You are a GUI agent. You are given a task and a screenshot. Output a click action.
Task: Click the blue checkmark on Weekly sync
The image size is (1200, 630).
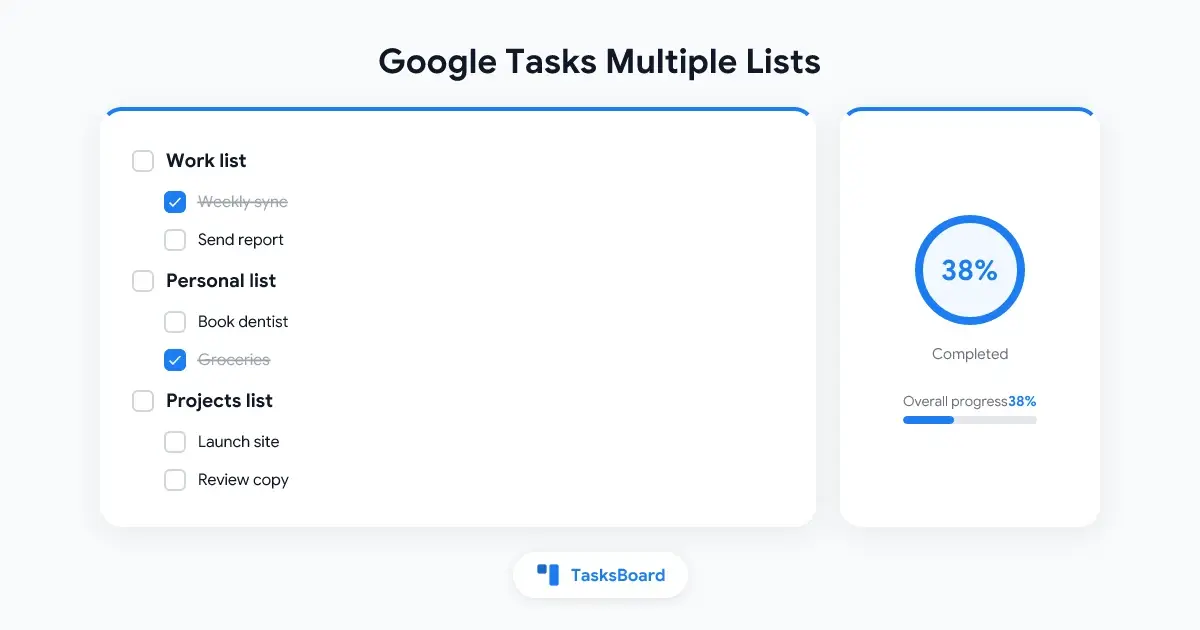coord(175,202)
